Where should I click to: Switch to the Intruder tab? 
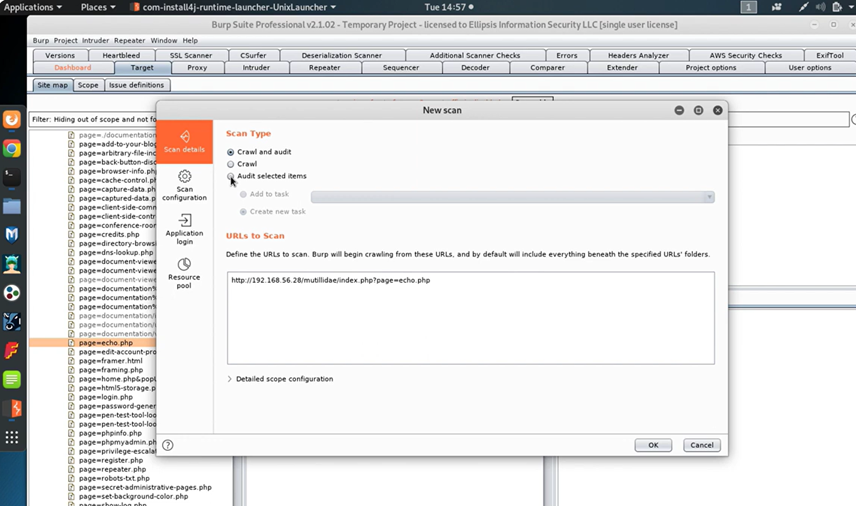pos(256,68)
